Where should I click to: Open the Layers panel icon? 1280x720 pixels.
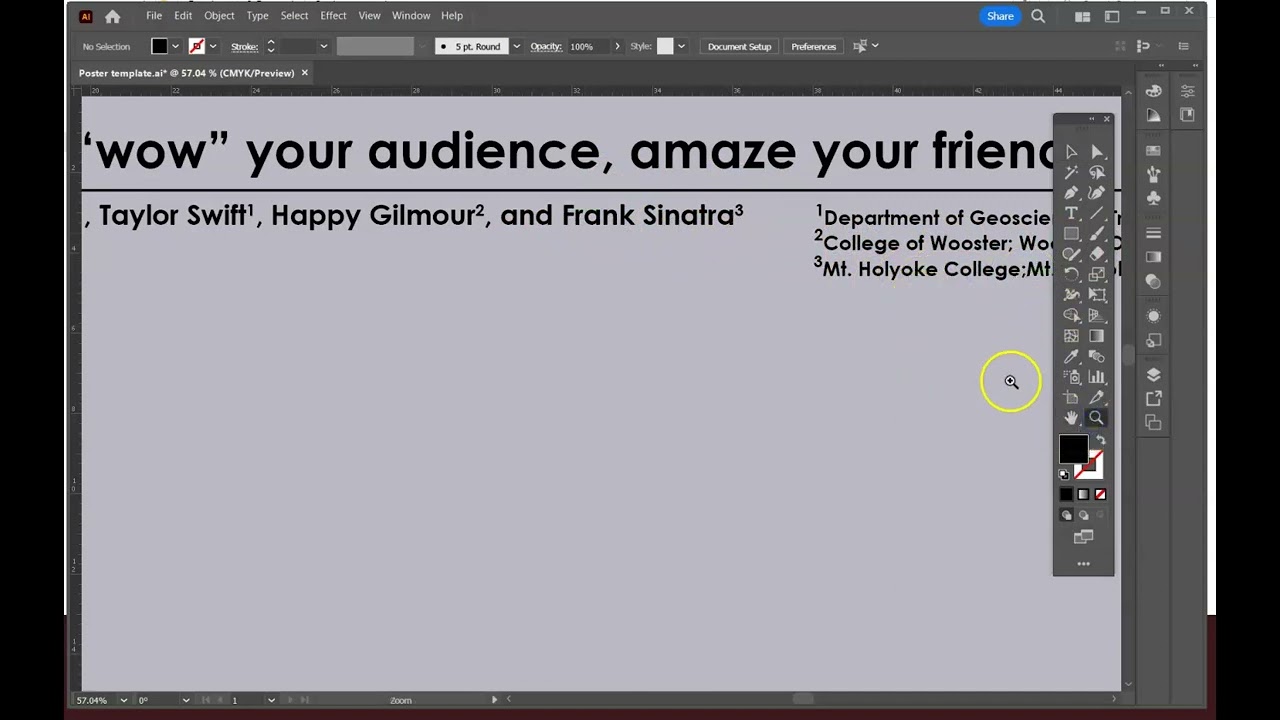[x=1153, y=375]
